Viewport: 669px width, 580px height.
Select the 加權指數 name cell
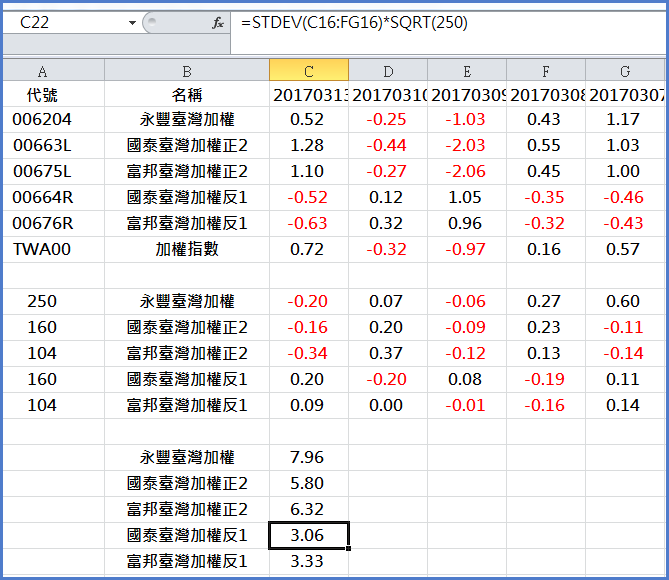click(x=187, y=250)
